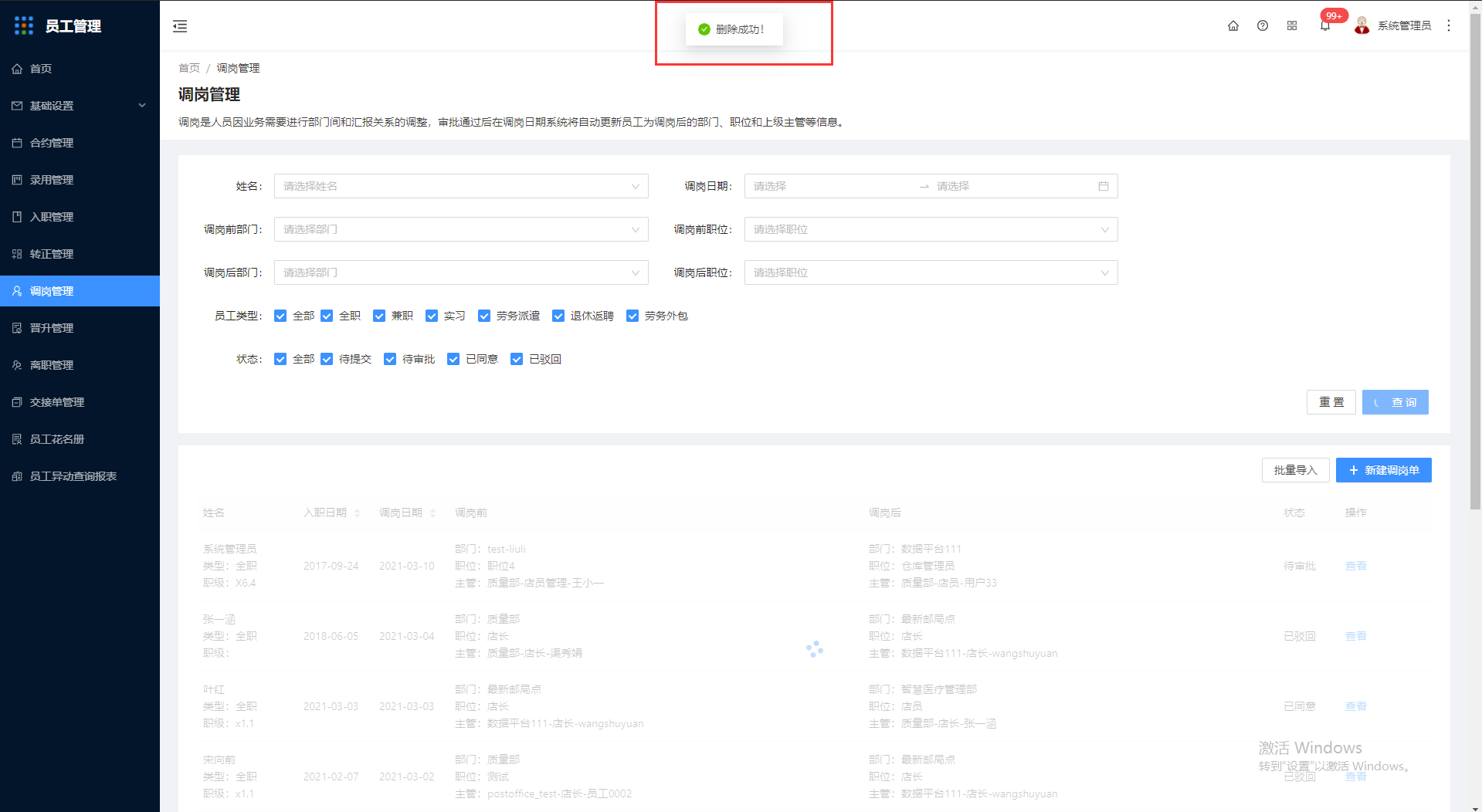This screenshot has width=1482, height=812.
Task: Go to home via top-right house icon
Action: tap(1233, 25)
